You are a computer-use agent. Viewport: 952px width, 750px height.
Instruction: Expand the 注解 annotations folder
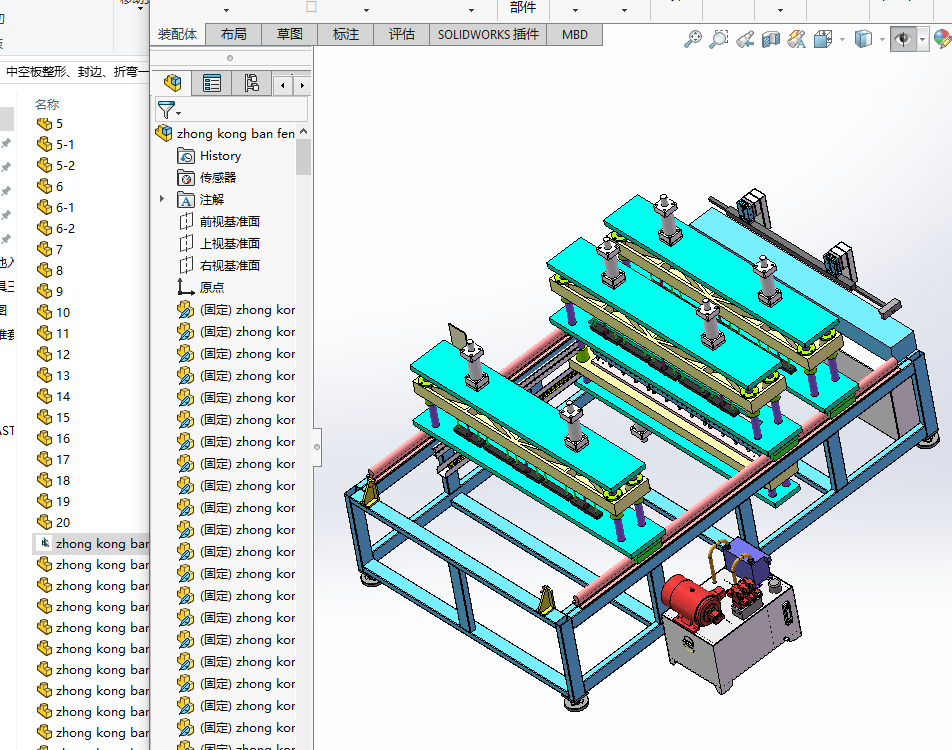coord(162,199)
